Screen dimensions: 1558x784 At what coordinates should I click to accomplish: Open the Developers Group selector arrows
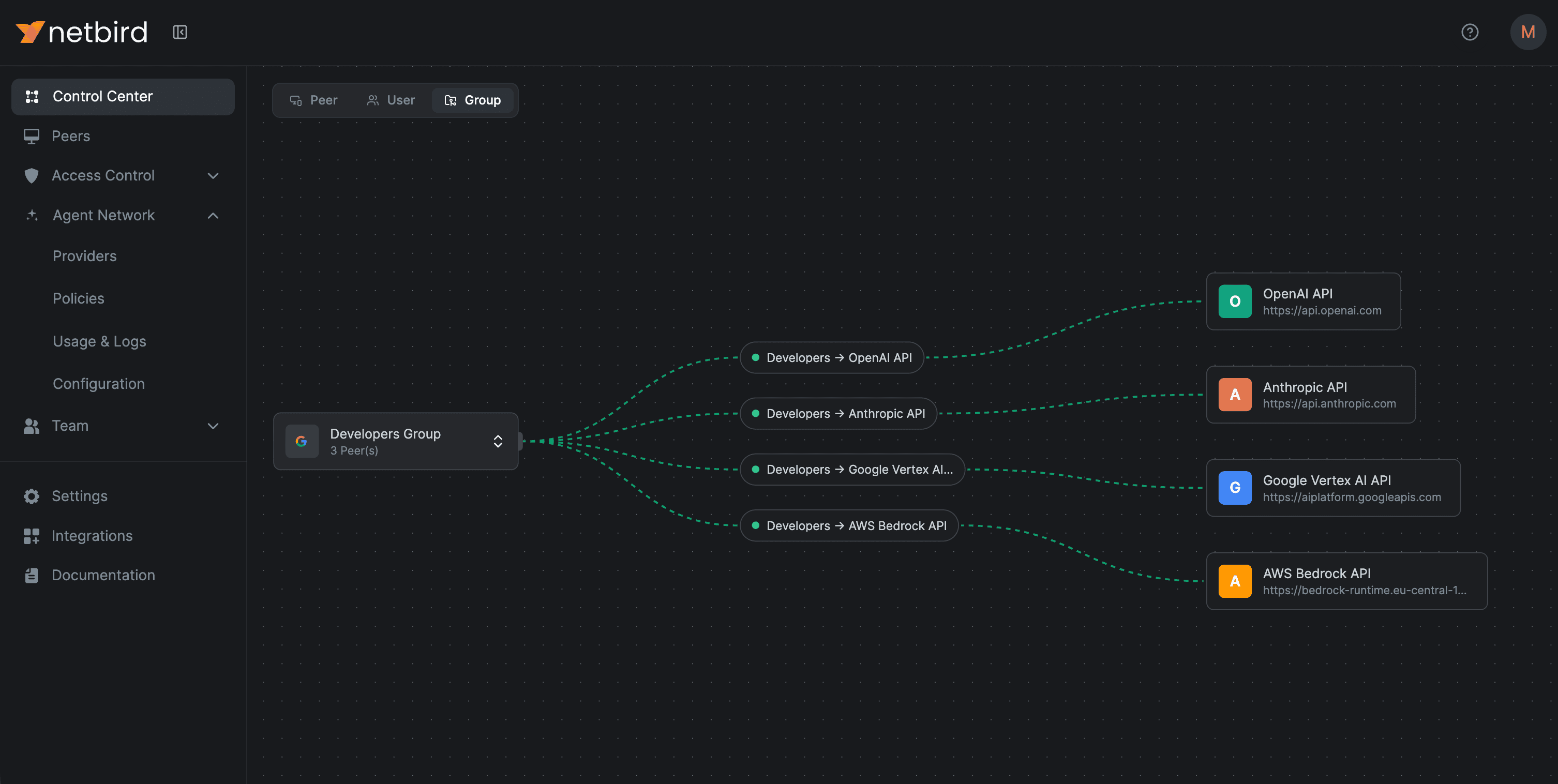498,441
